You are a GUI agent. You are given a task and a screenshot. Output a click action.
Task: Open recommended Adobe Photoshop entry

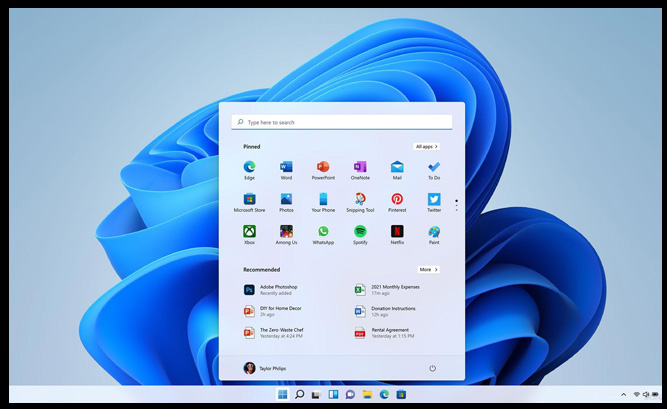[x=271, y=290]
